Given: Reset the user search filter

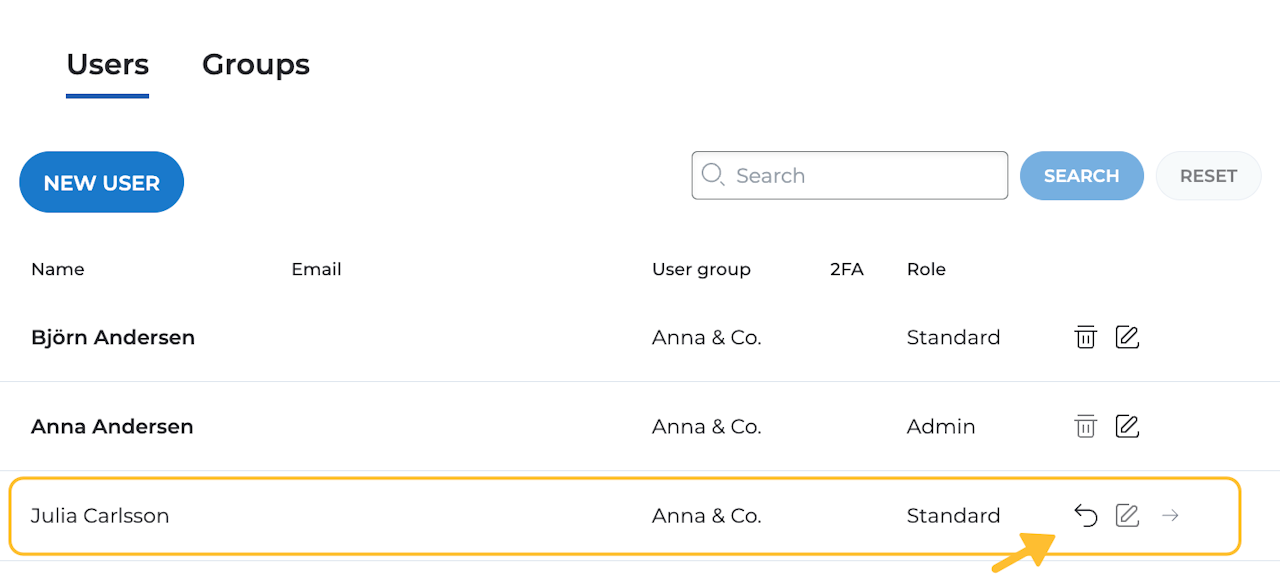Looking at the screenshot, I should coord(1208,176).
